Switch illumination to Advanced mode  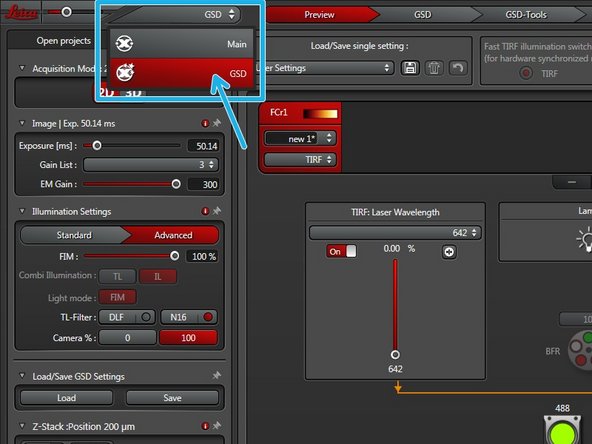[173, 235]
